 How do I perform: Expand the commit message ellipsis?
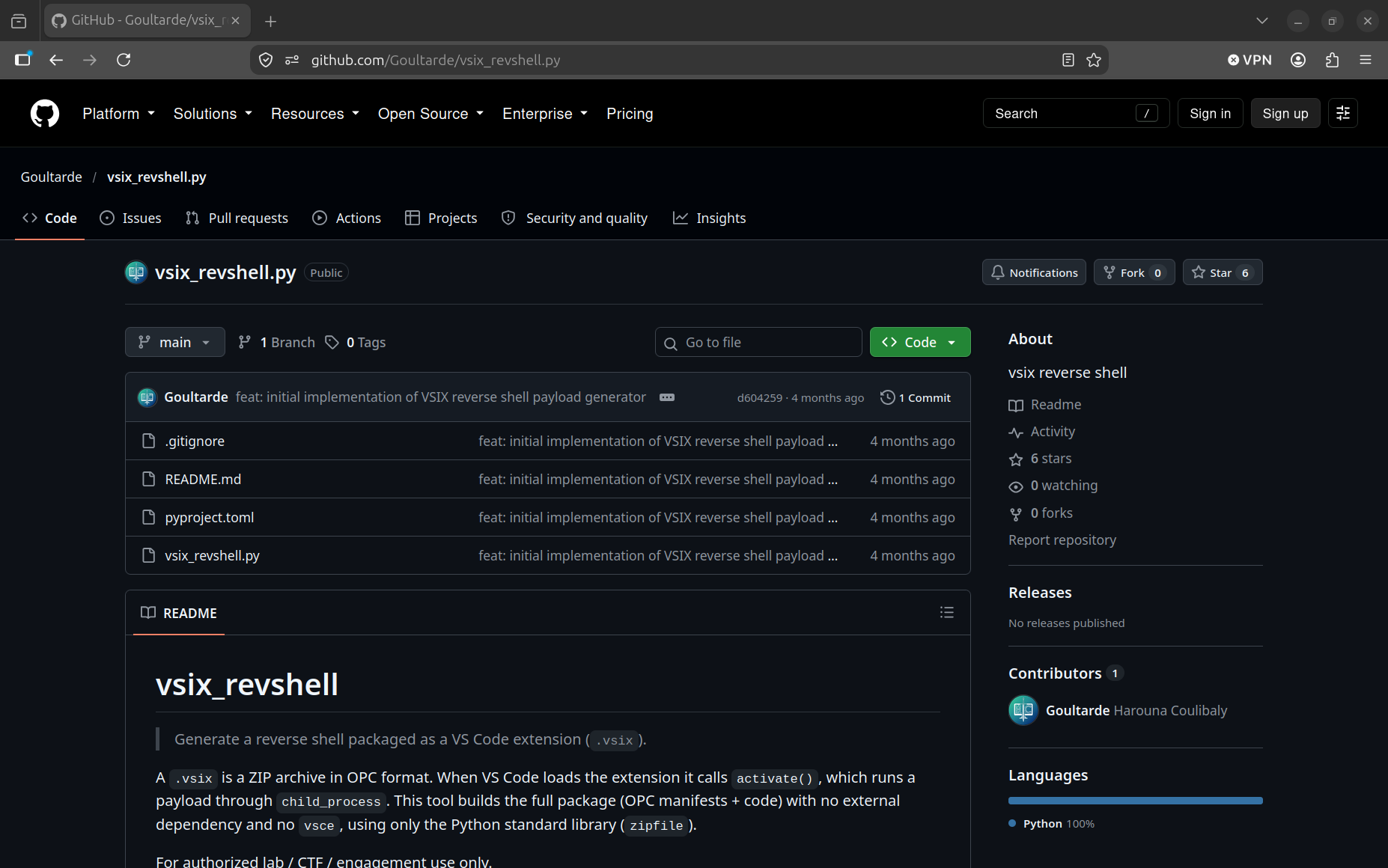(x=667, y=397)
